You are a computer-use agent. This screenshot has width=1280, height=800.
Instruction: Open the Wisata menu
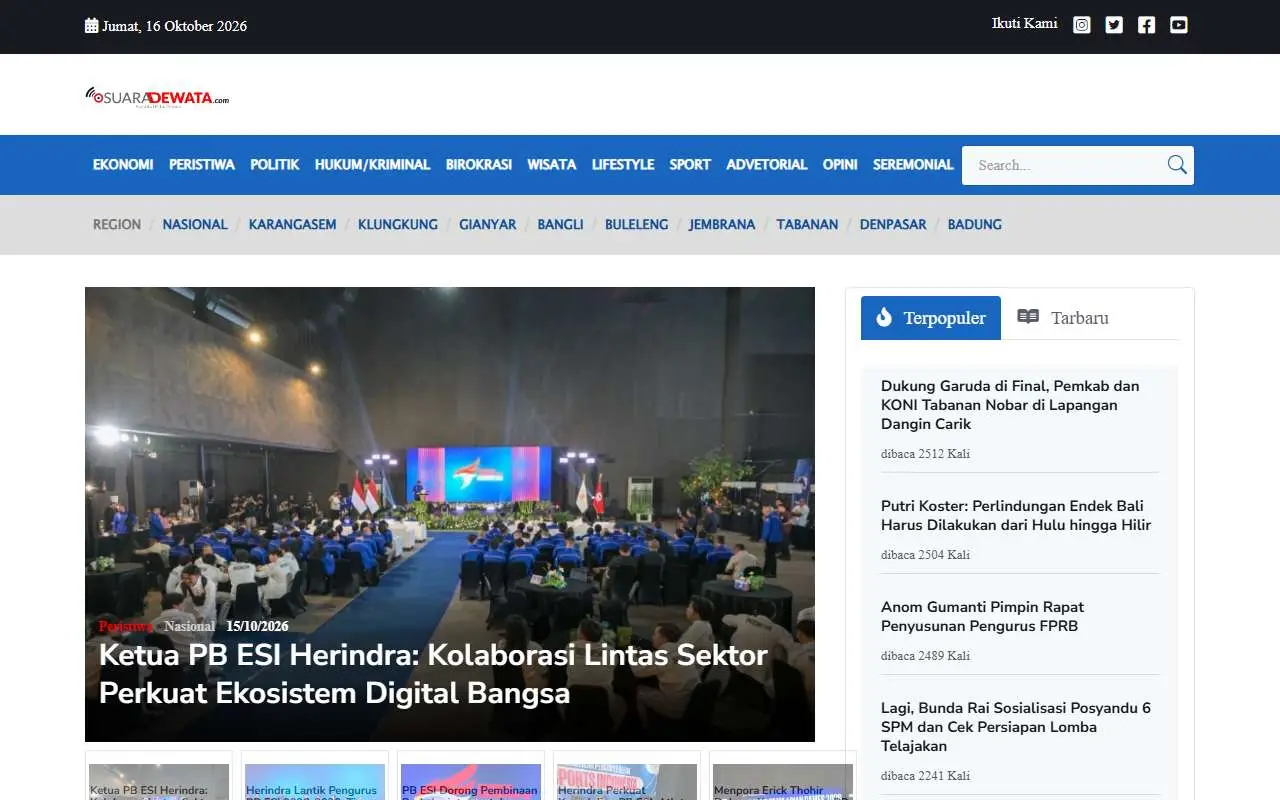point(552,165)
